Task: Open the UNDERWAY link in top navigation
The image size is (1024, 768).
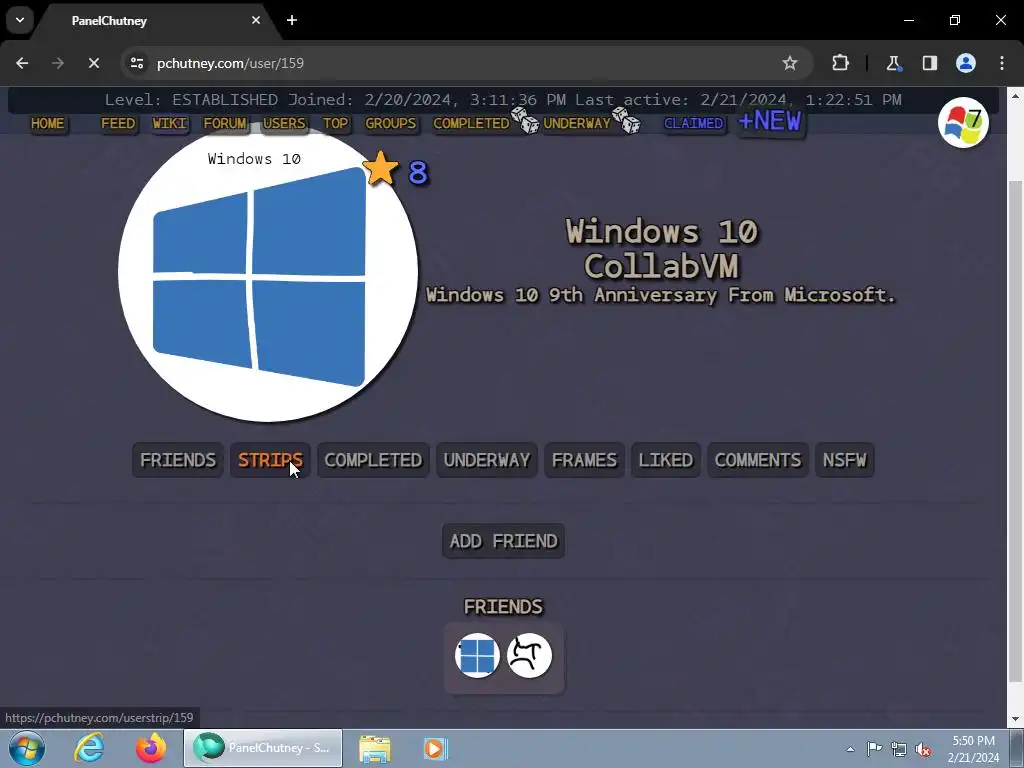Action: (x=577, y=123)
